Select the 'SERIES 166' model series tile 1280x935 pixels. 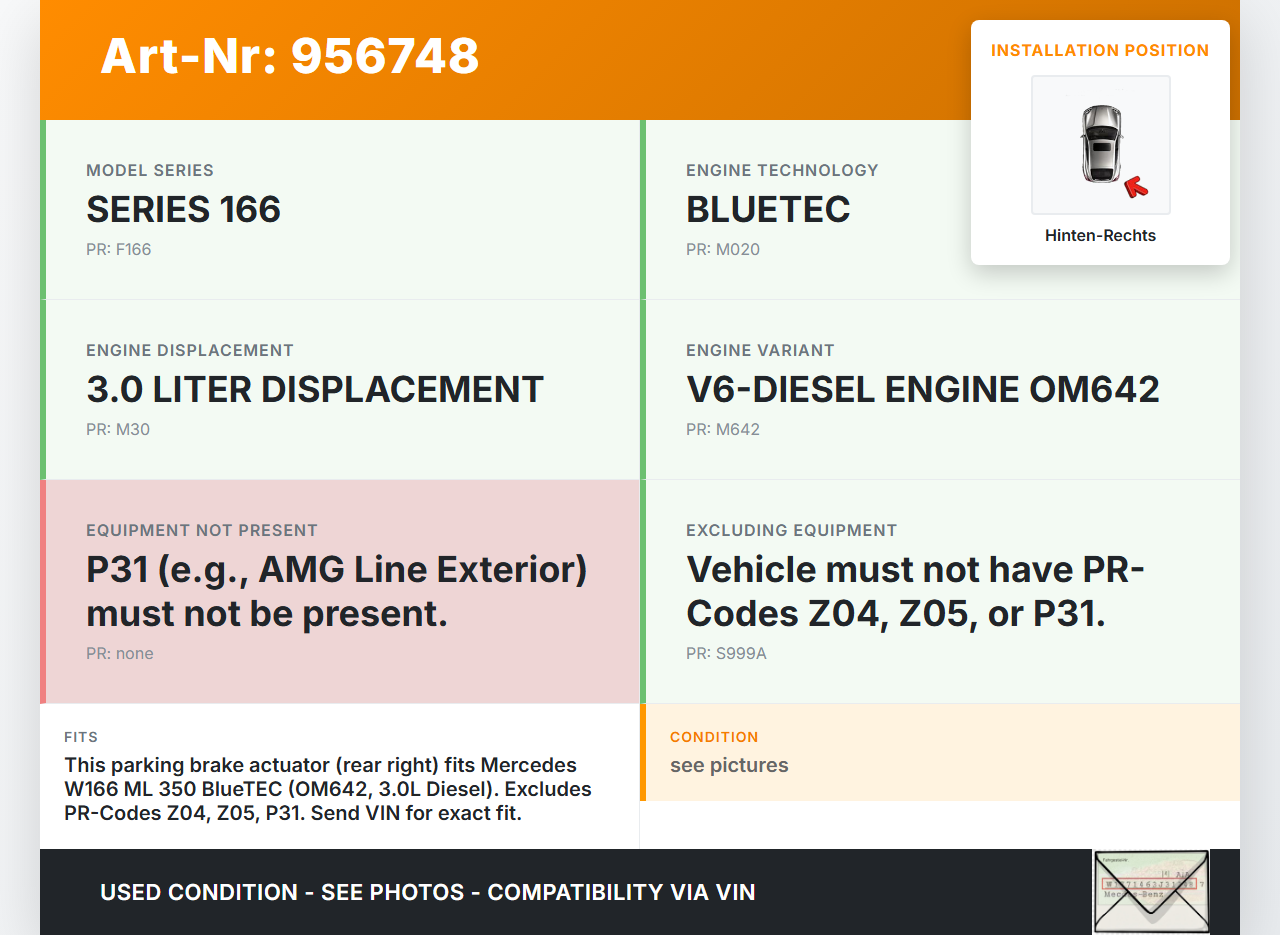point(340,210)
